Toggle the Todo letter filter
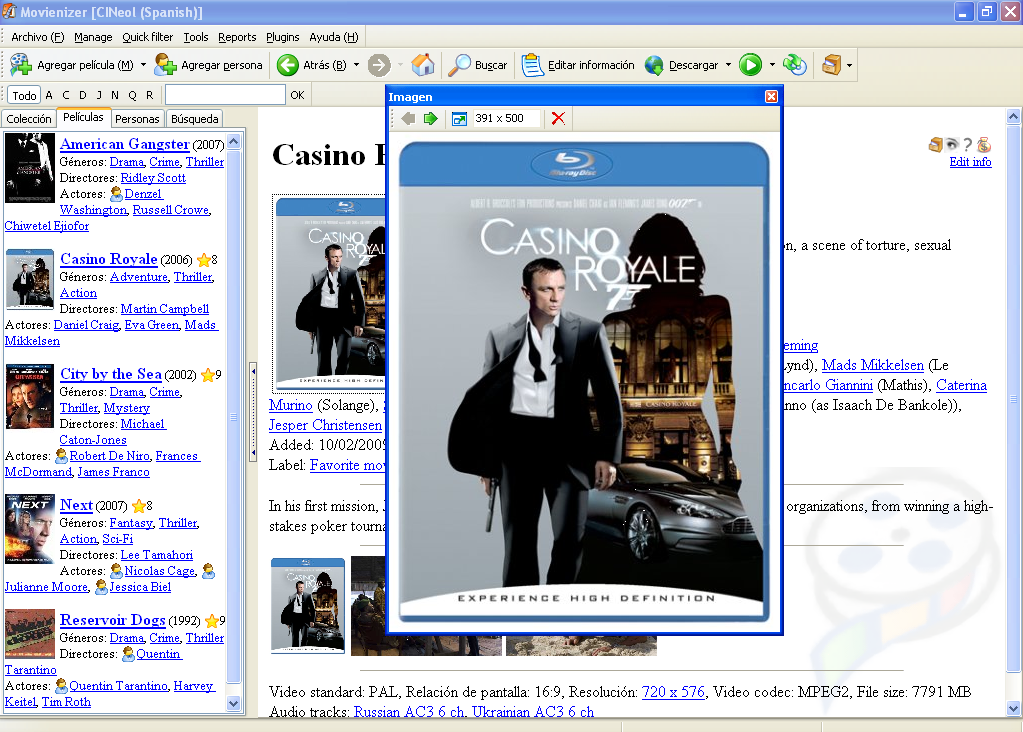This screenshot has width=1023, height=732. point(24,95)
